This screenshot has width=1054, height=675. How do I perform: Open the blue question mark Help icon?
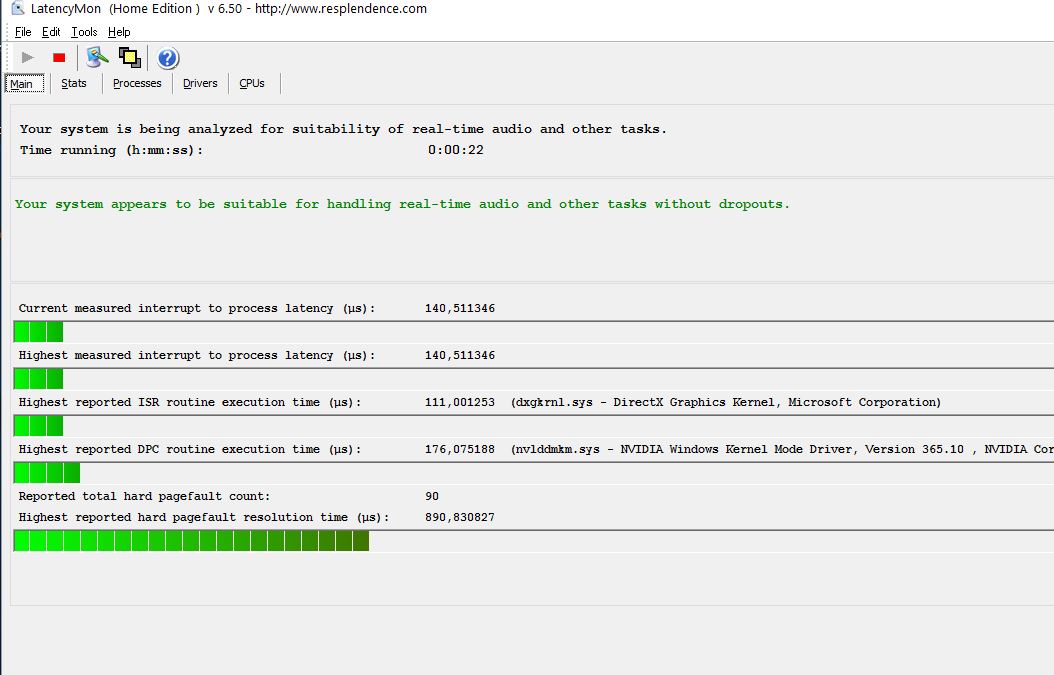tap(168, 58)
